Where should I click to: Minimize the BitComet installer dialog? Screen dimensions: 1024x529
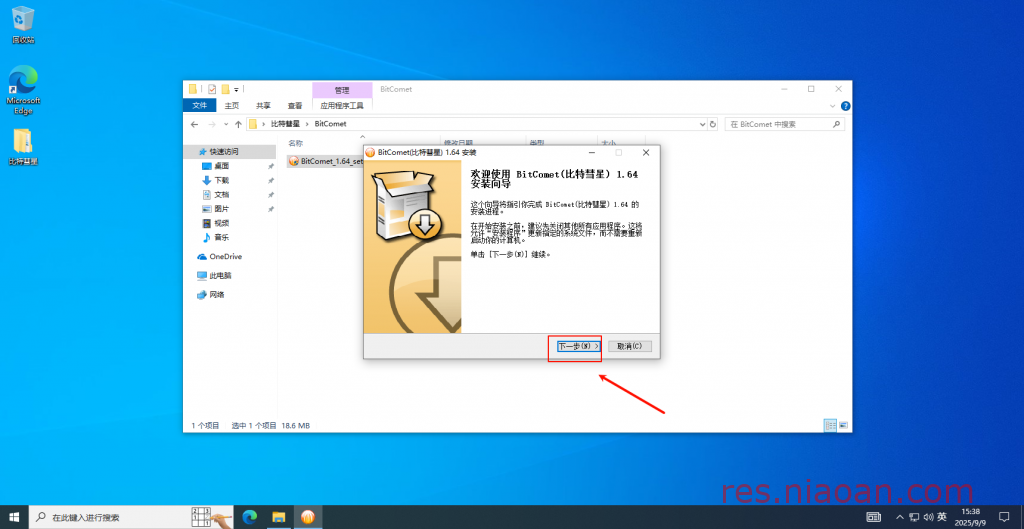592,152
